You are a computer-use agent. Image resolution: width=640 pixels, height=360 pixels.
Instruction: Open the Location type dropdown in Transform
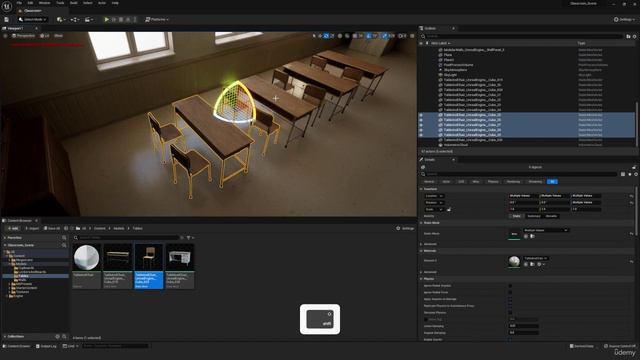coord(434,196)
